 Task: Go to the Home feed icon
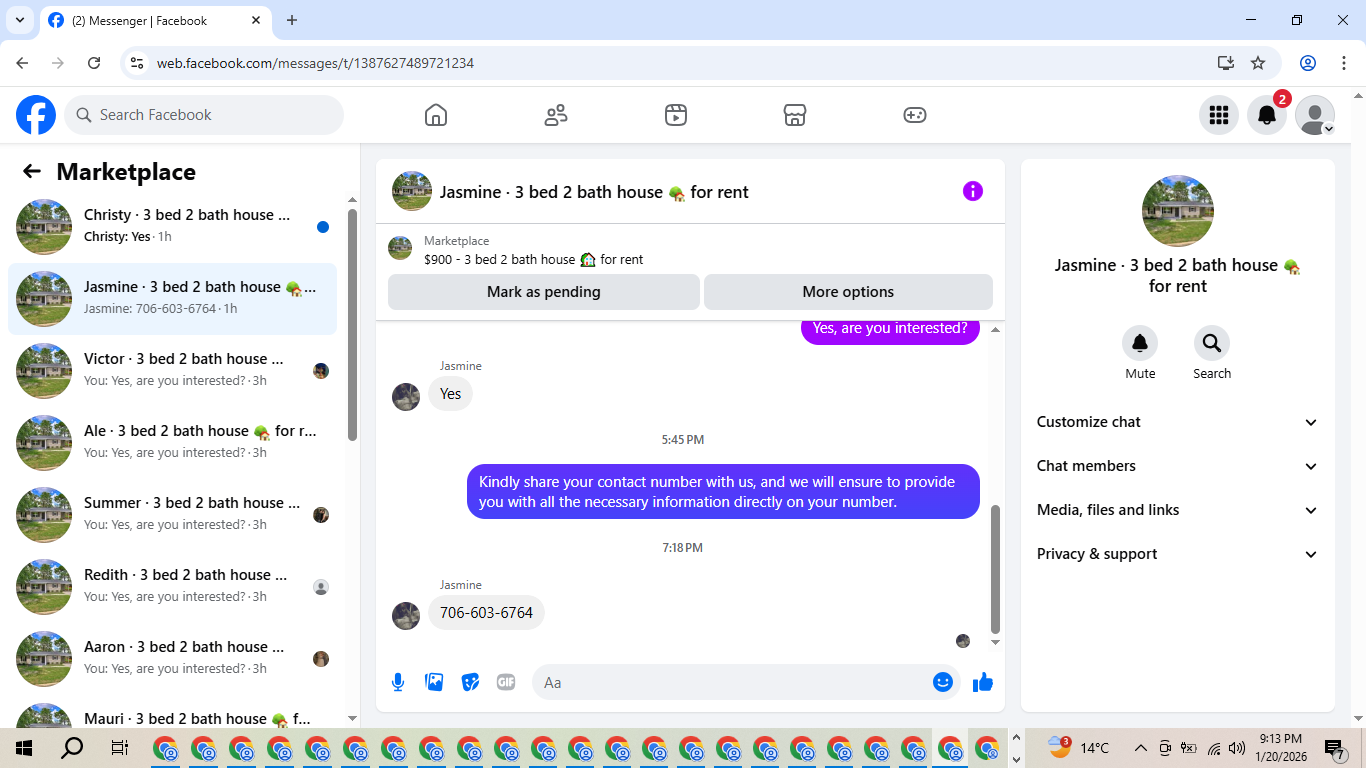pyautogui.click(x=436, y=115)
